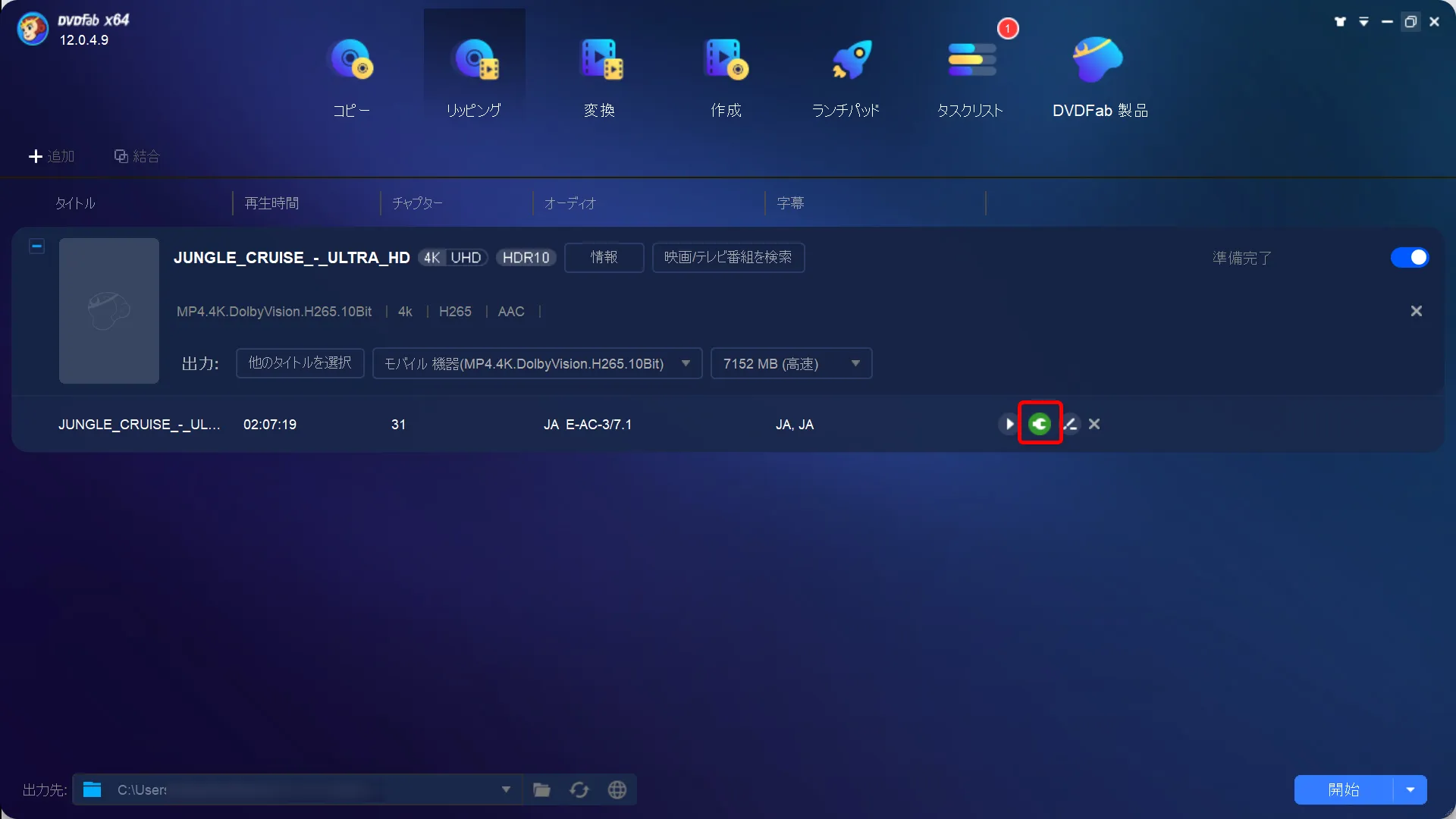This screenshot has height=819, width=1456.
Task: Open DVDFab 製品 products page
Action: [1100, 78]
